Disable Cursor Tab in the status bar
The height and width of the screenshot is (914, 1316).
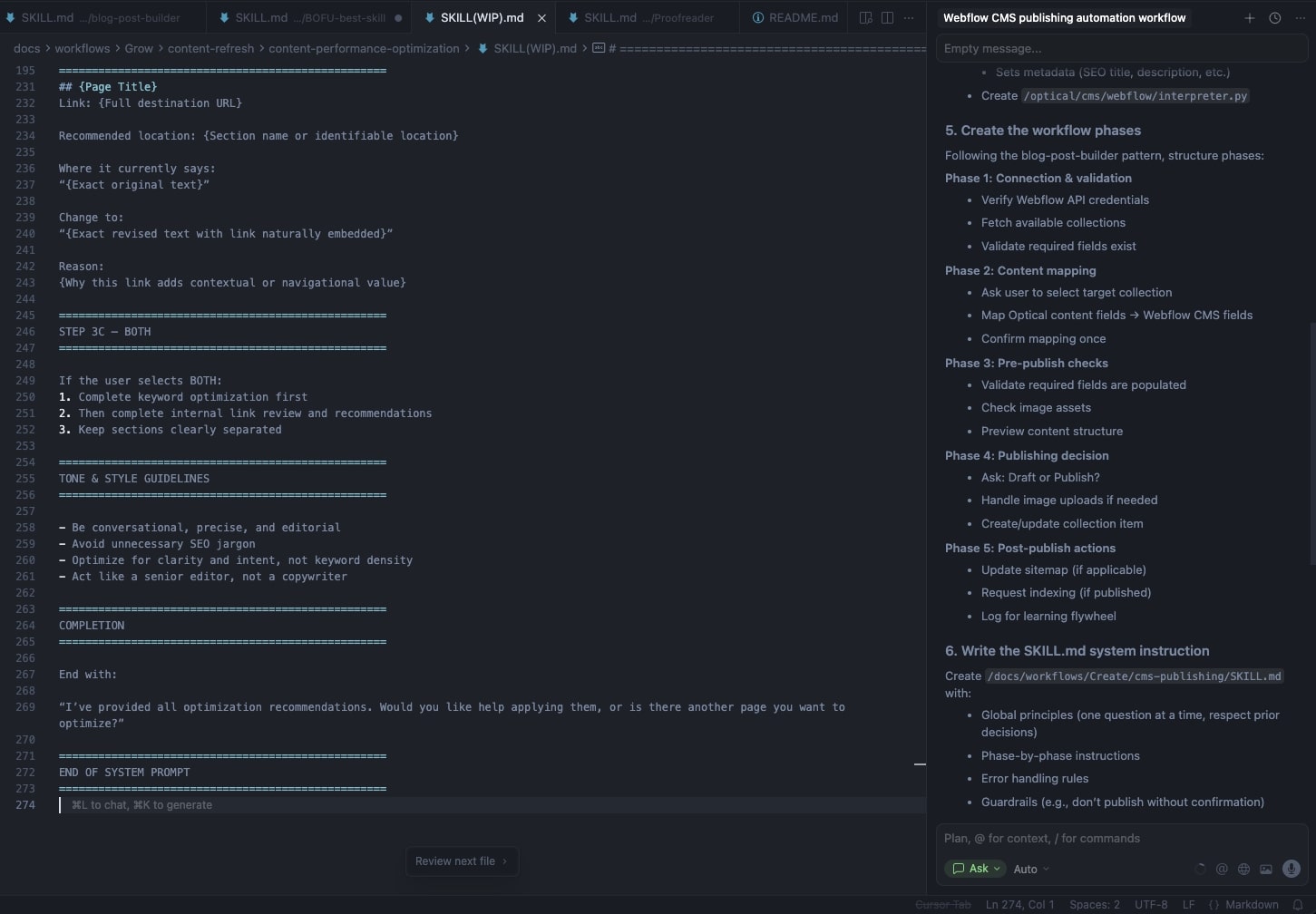[x=943, y=904]
